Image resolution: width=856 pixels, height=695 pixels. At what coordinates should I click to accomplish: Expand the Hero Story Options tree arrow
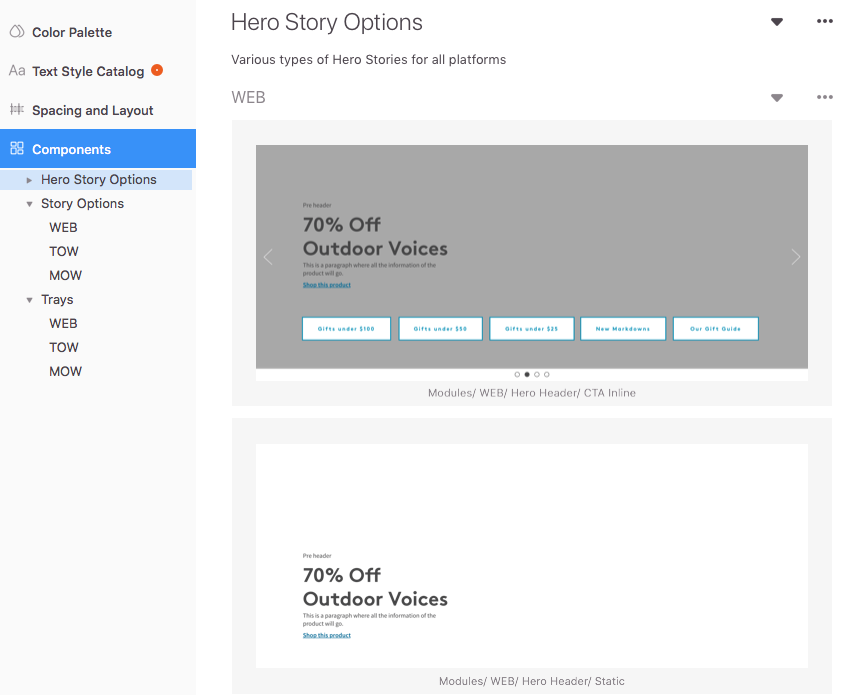click(30, 180)
